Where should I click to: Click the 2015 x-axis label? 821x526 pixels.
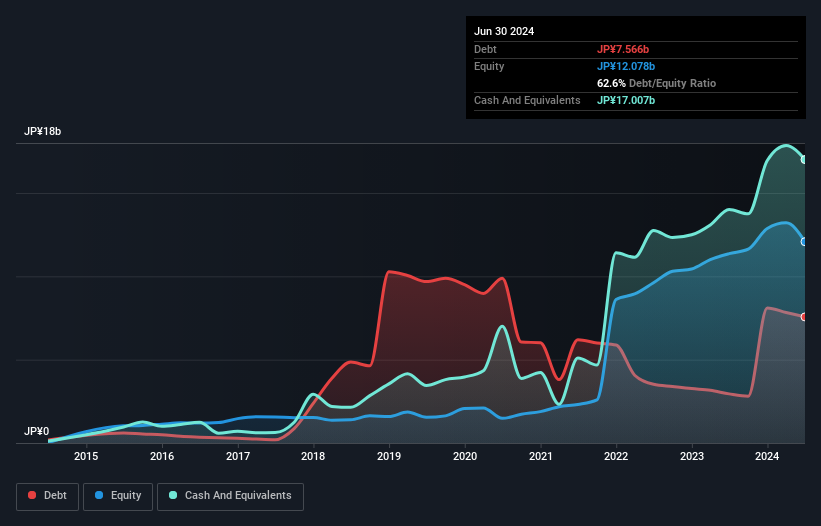pos(86,456)
